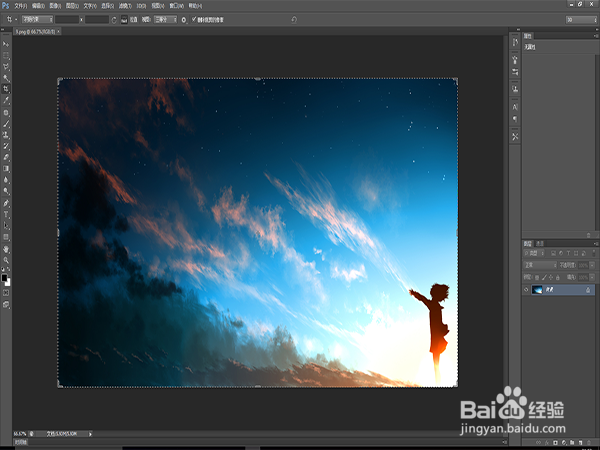Screen dimensions: 600x450
Task: Select the Eraser tool
Action: coord(6,157)
